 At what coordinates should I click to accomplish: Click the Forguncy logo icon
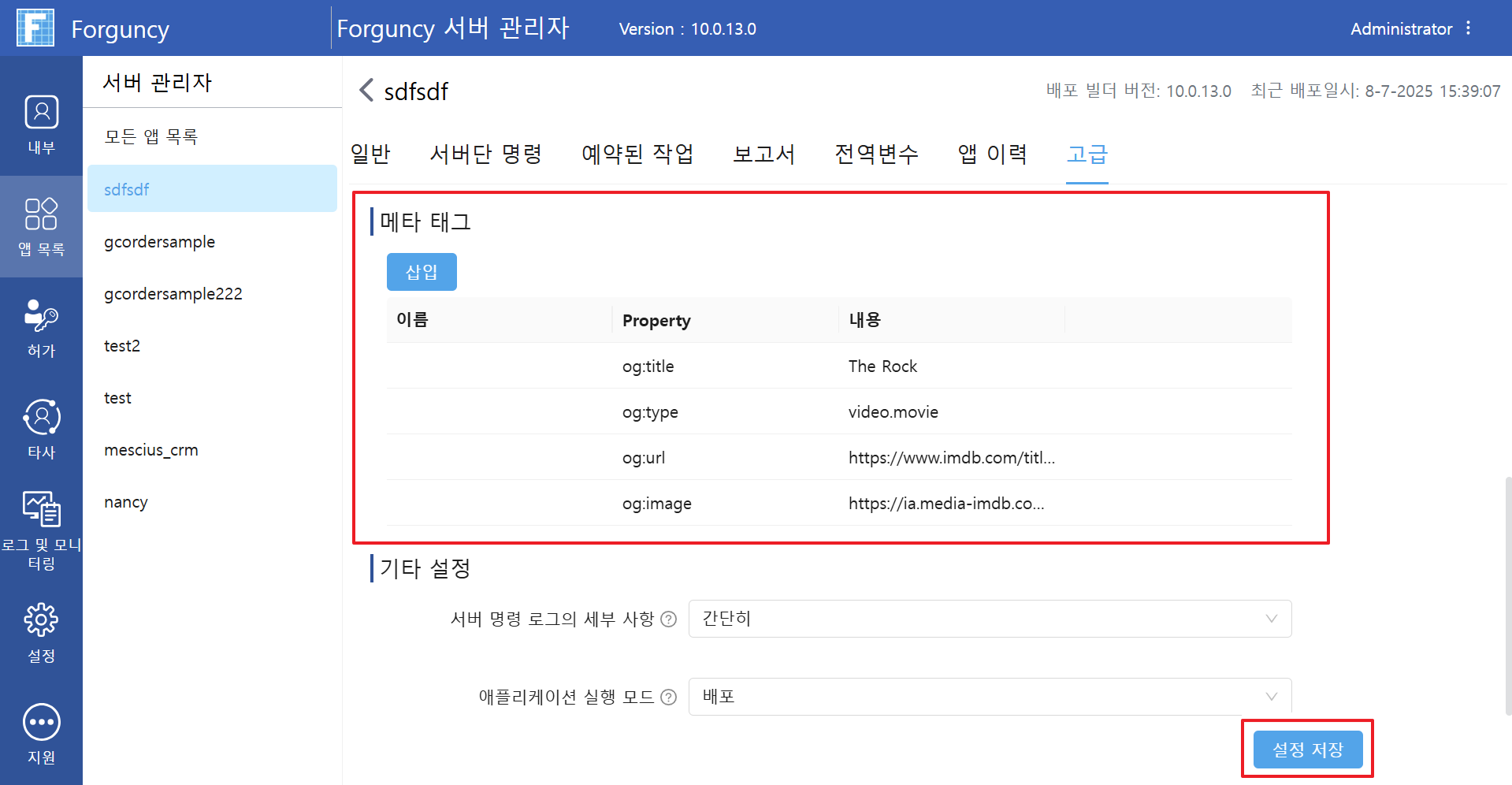coord(35,28)
